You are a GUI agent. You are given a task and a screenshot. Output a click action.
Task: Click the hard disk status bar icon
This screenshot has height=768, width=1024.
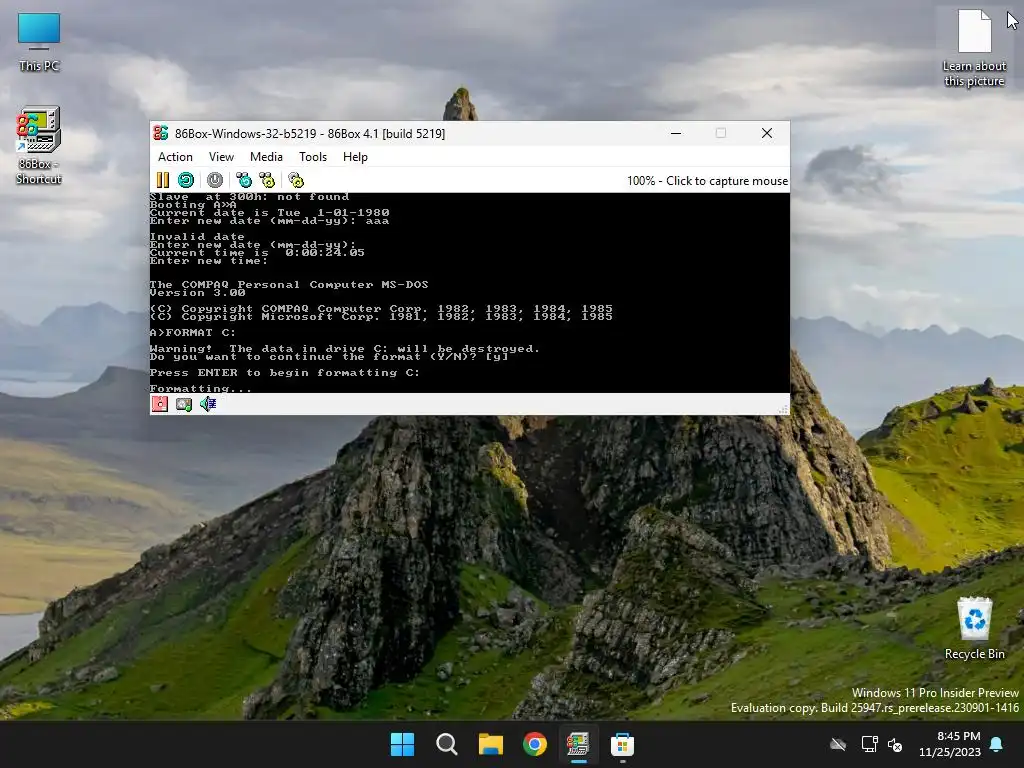coord(184,404)
